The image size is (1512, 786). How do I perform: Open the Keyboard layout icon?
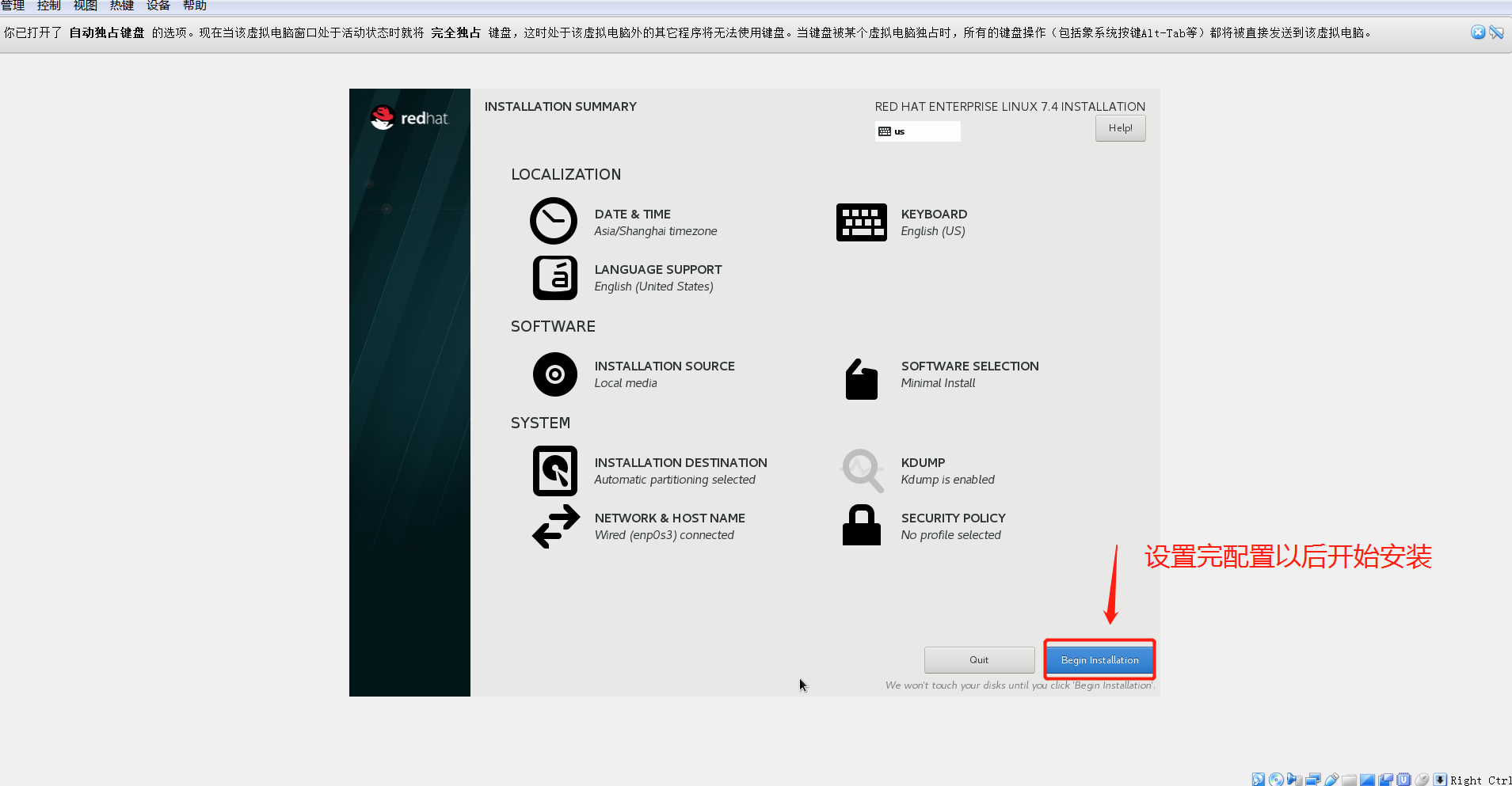(861, 222)
